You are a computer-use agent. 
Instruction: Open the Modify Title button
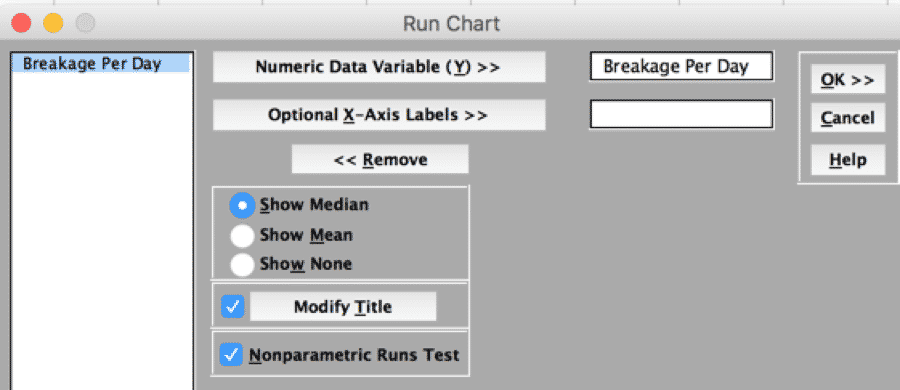(343, 307)
